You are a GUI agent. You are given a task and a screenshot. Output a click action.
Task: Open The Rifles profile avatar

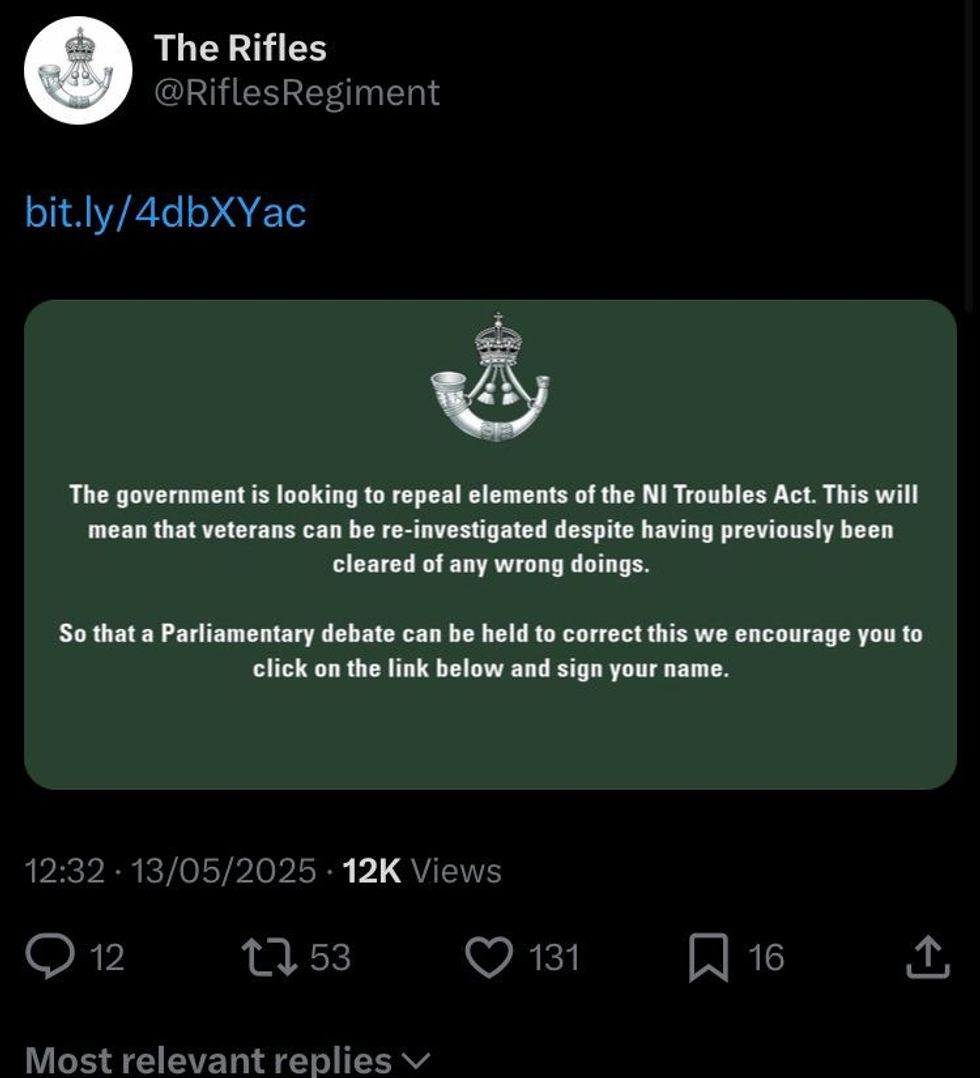coord(78,71)
